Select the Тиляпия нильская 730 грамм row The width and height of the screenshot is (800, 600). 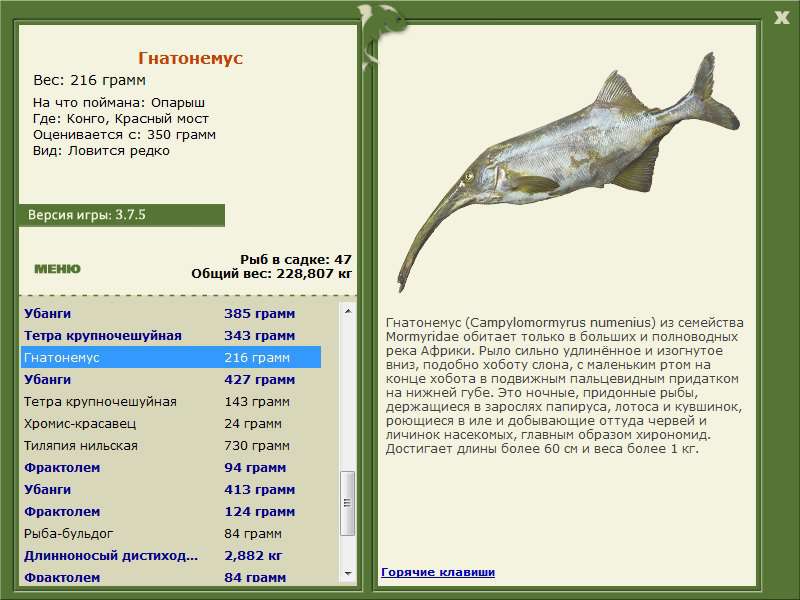pos(171,445)
